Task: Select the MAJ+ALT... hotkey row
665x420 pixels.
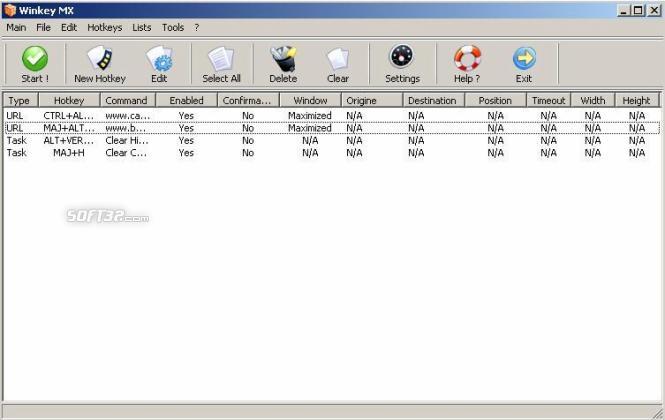Action: 332,128
